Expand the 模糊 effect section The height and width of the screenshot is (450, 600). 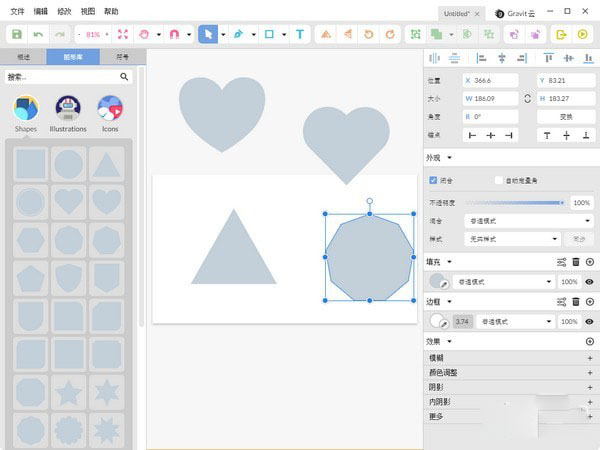click(590, 357)
